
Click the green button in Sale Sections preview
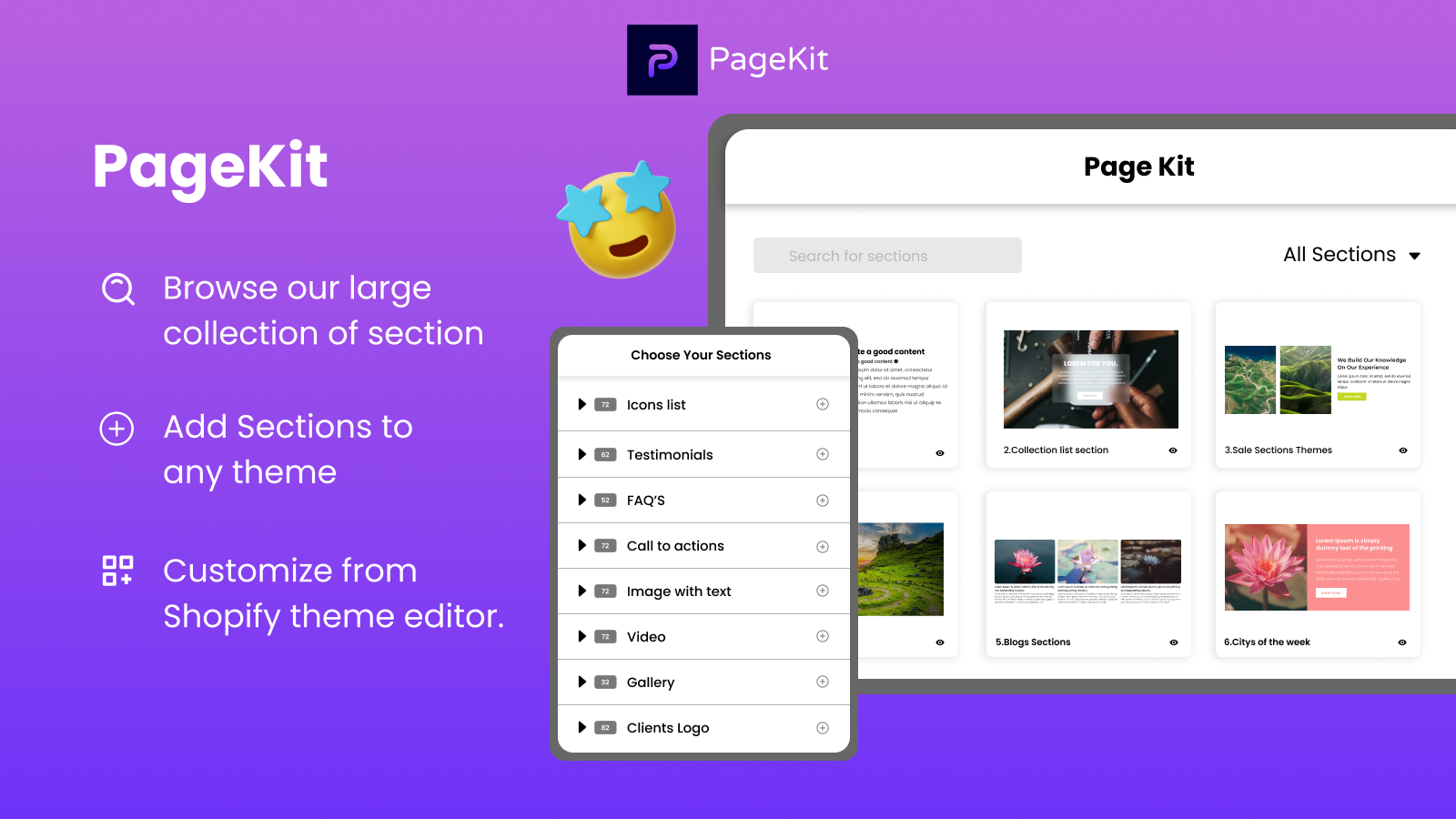(1351, 397)
